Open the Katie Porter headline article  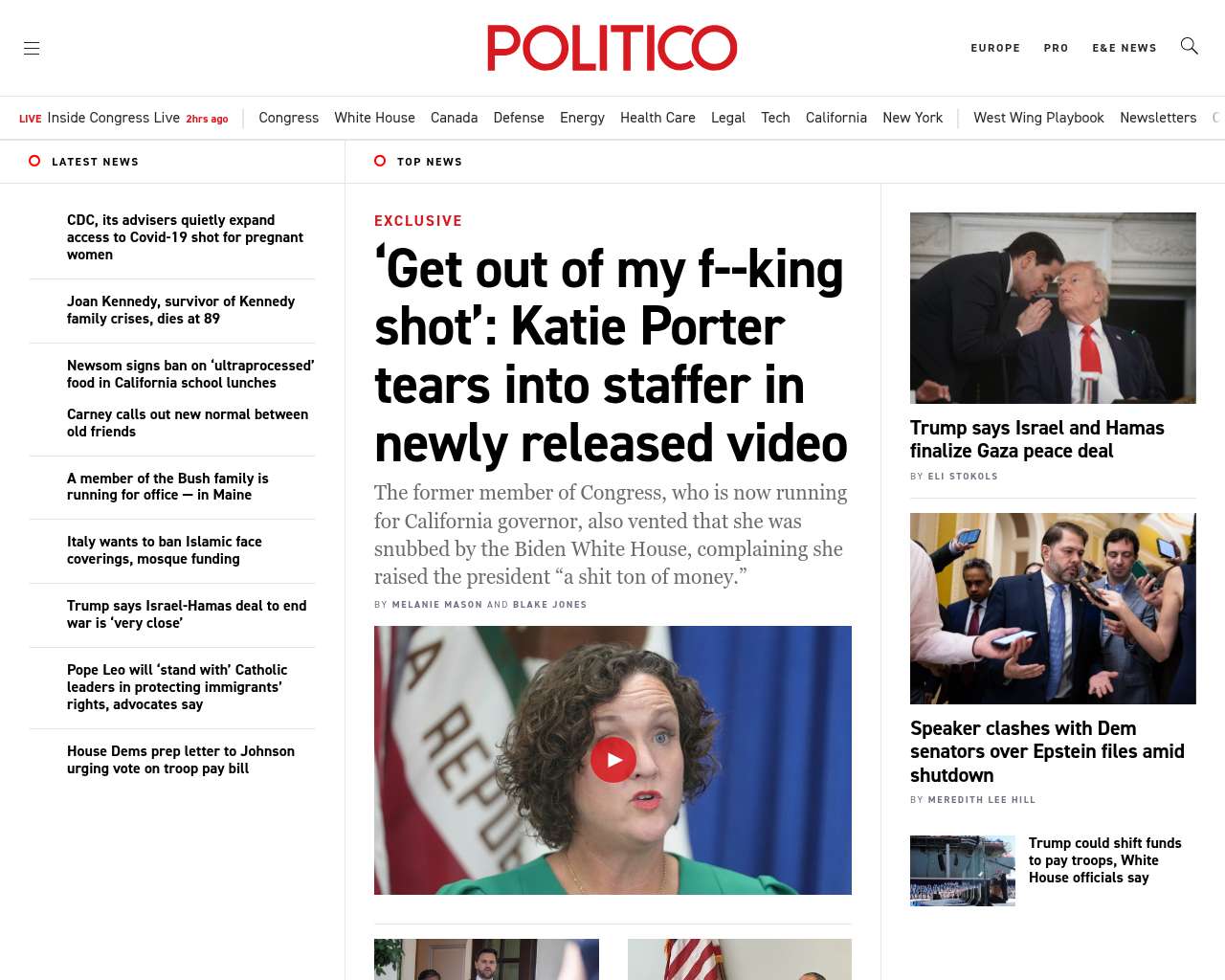click(611, 356)
